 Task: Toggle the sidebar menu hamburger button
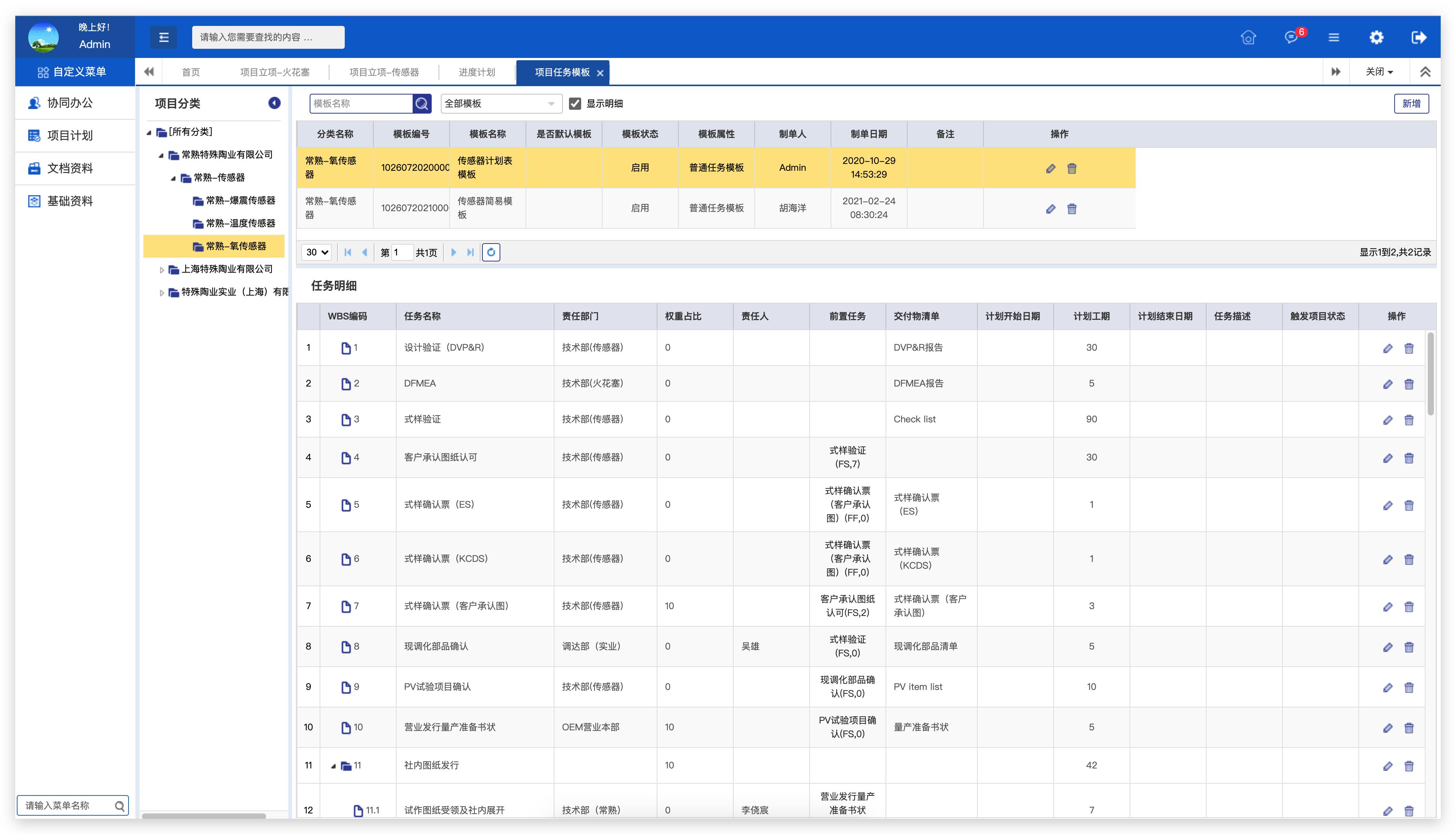(x=163, y=37)
